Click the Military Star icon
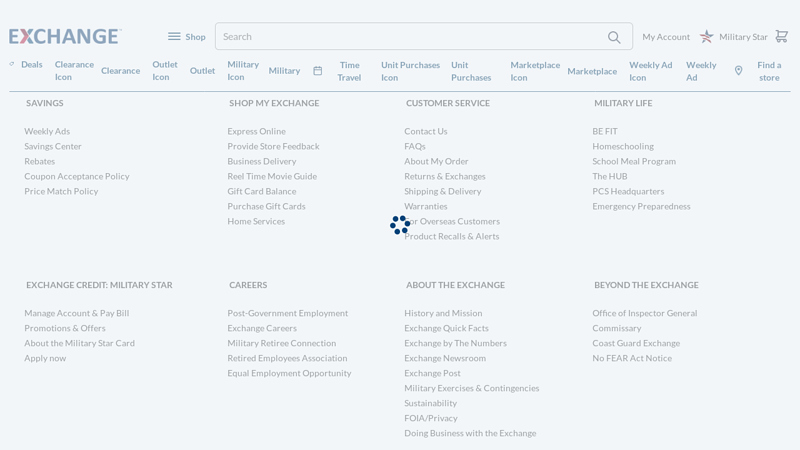This screenshot has width=800, height=450. click(707, 37)
